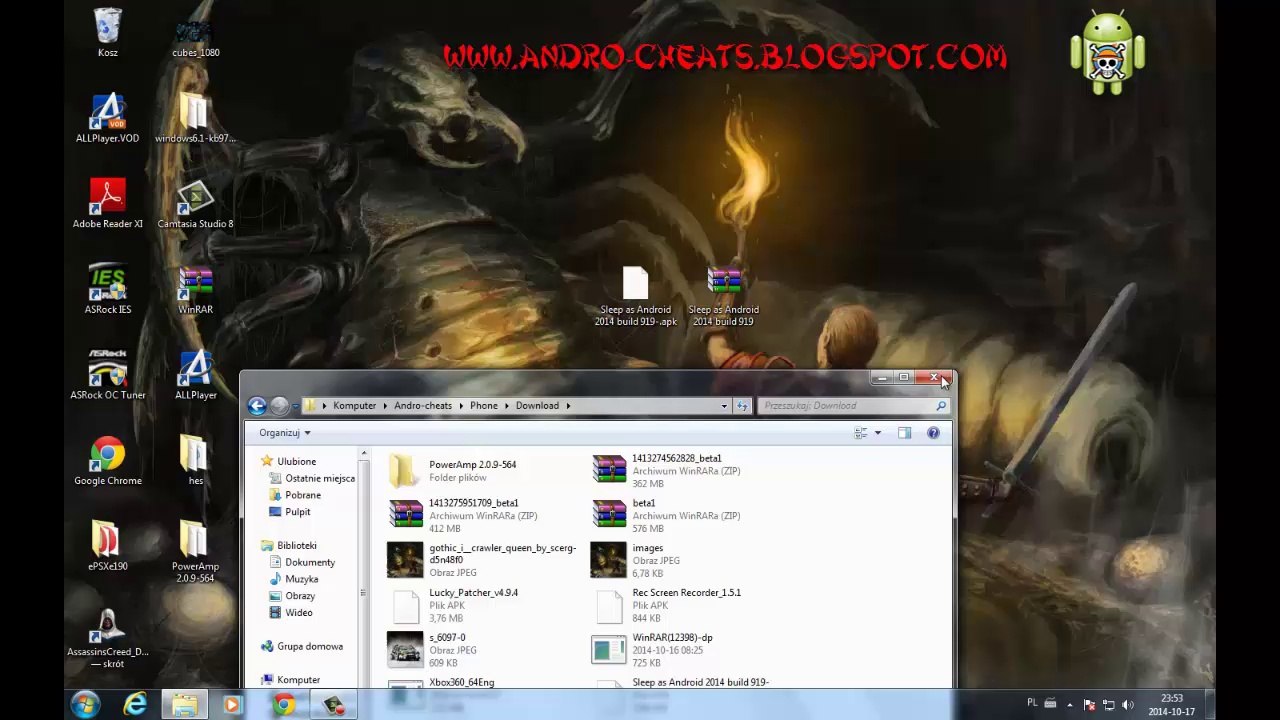Viewport: 1280px width, 720px height.
Task: Expand the arrow after Download breadcrumb
Action: (x=568, y=406)
